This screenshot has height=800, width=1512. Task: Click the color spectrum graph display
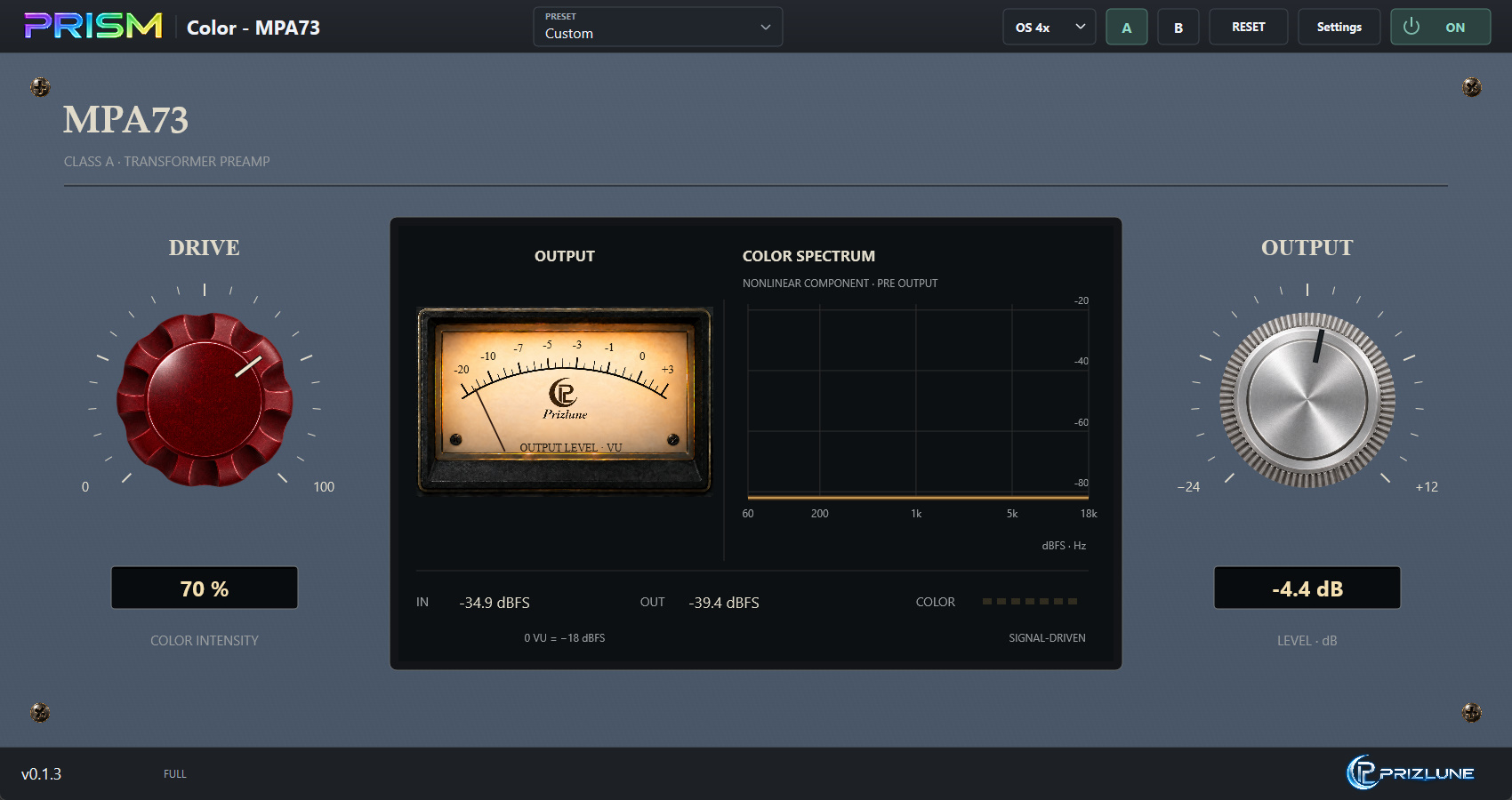[918, 401]
